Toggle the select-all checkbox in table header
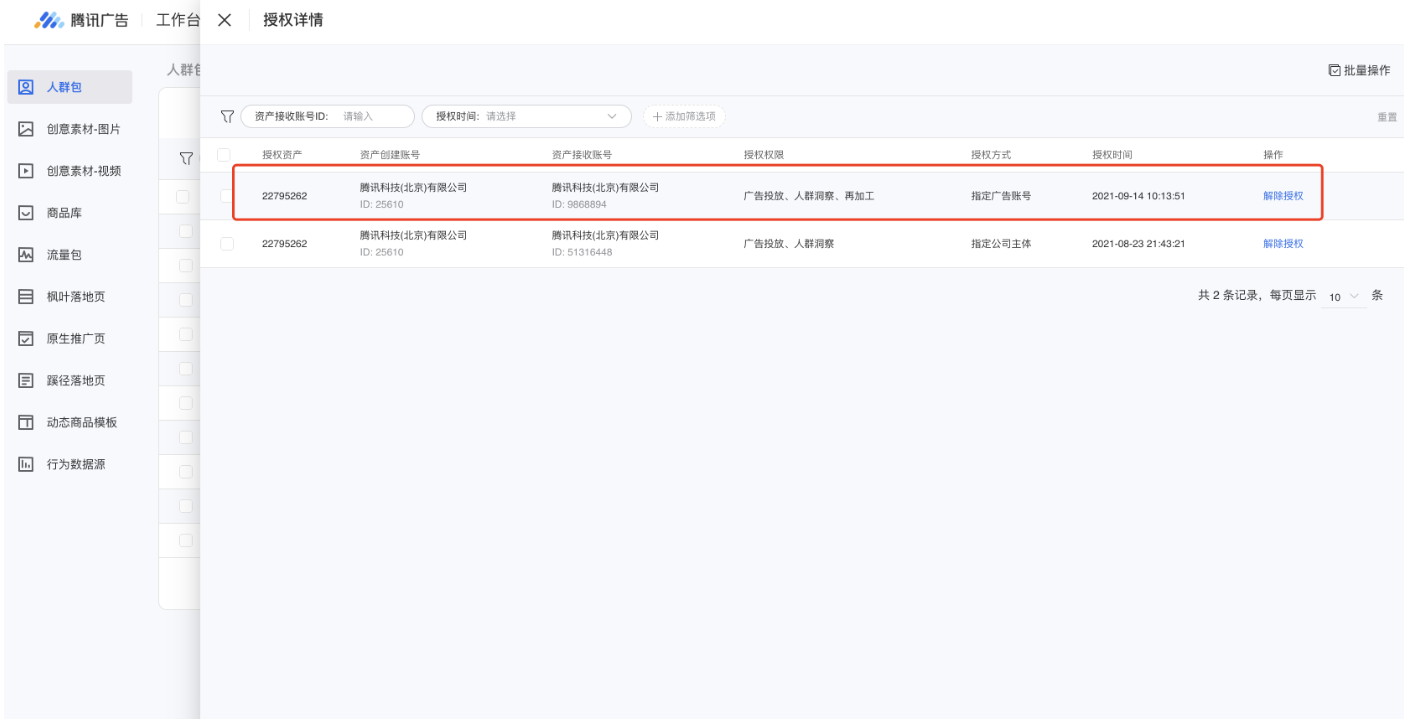Image resolution: width=1404 pixels, height=728 pixels. pos(224,155)
